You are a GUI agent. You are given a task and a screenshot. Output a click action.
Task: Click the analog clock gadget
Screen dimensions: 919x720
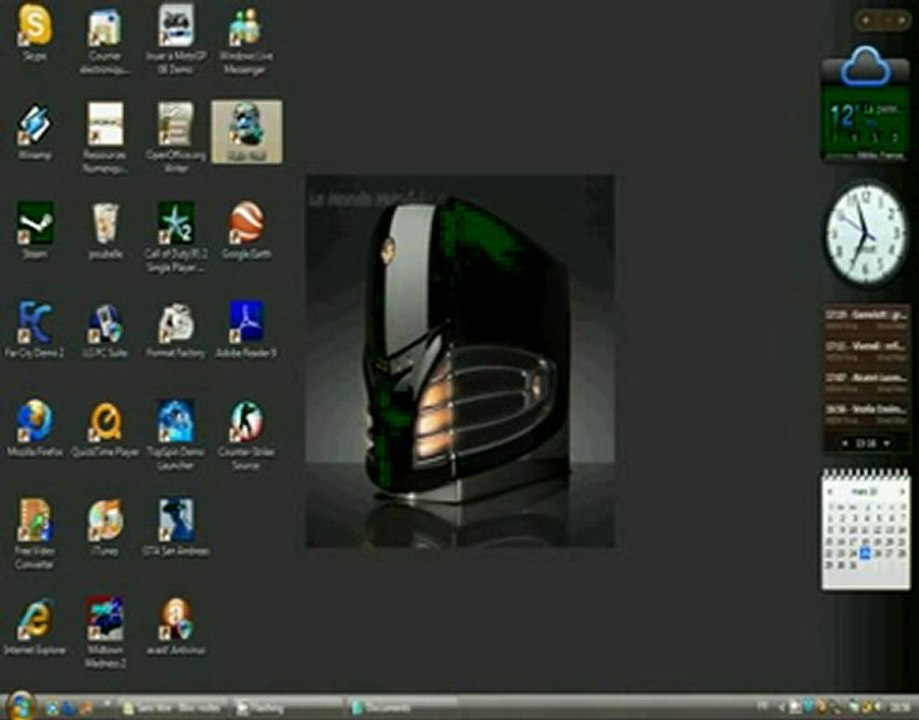click(x=866, y=233)
